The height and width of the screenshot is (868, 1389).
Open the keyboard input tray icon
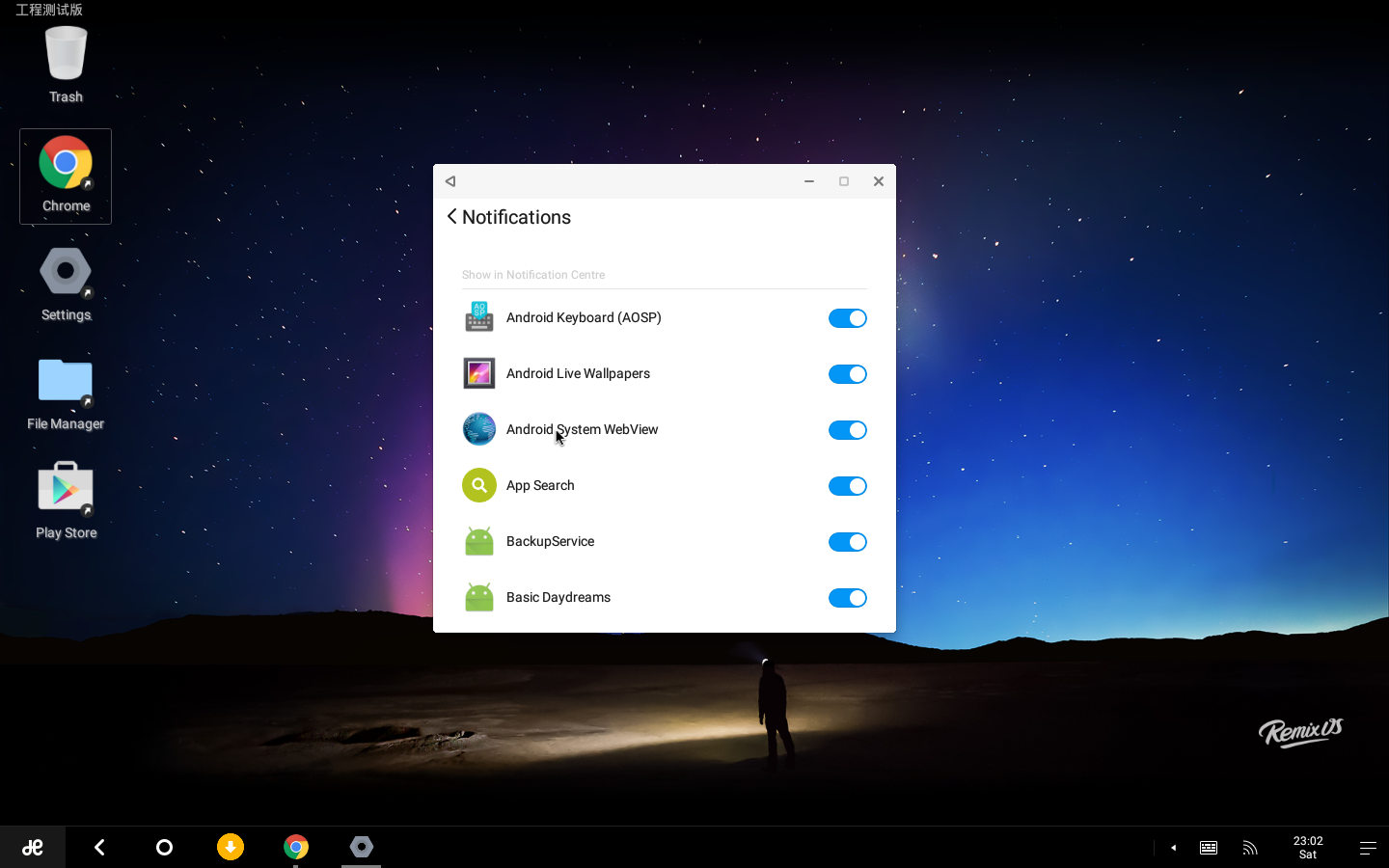coord(1209,848)
